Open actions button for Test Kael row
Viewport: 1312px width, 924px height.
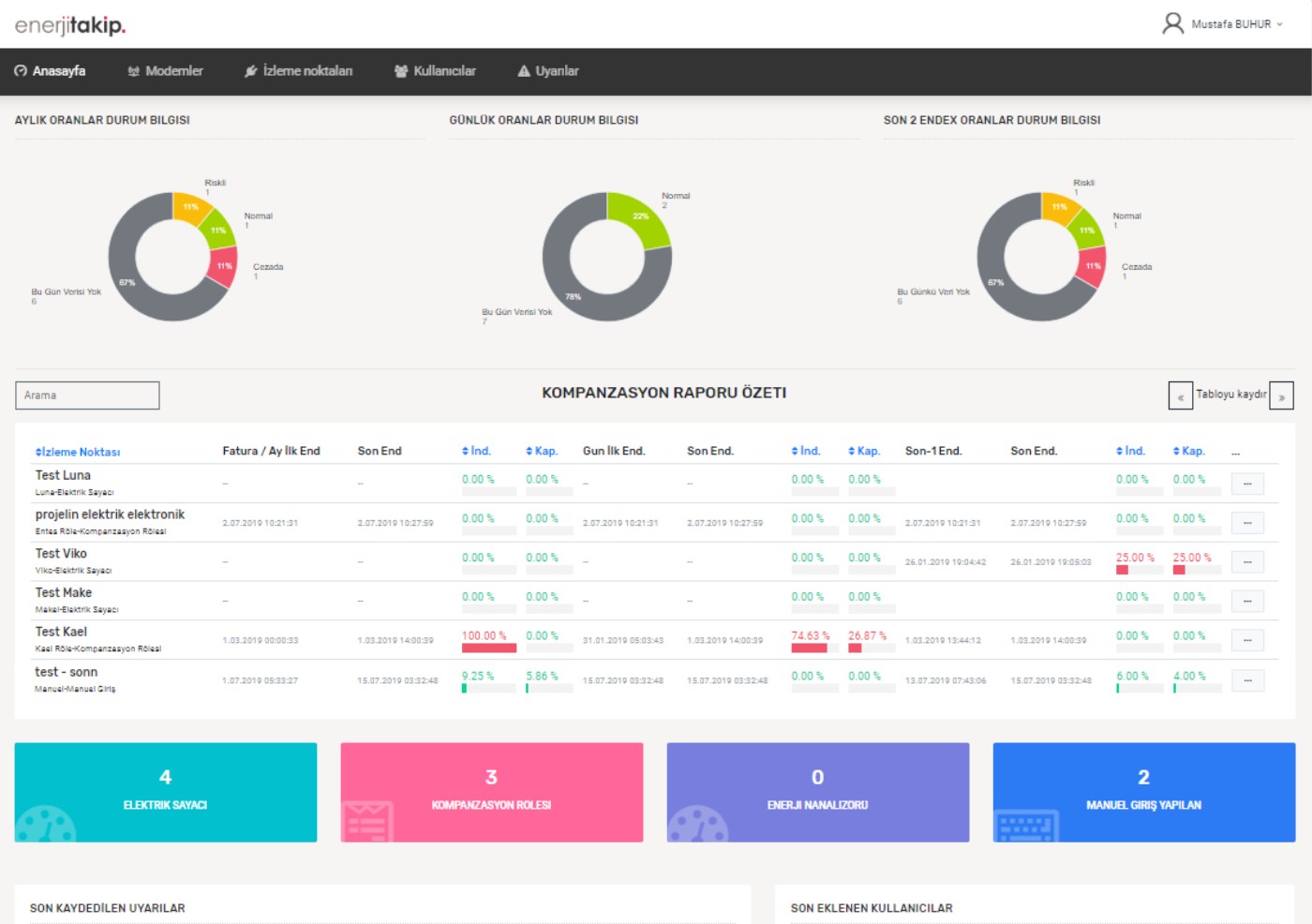[1247, 640]
